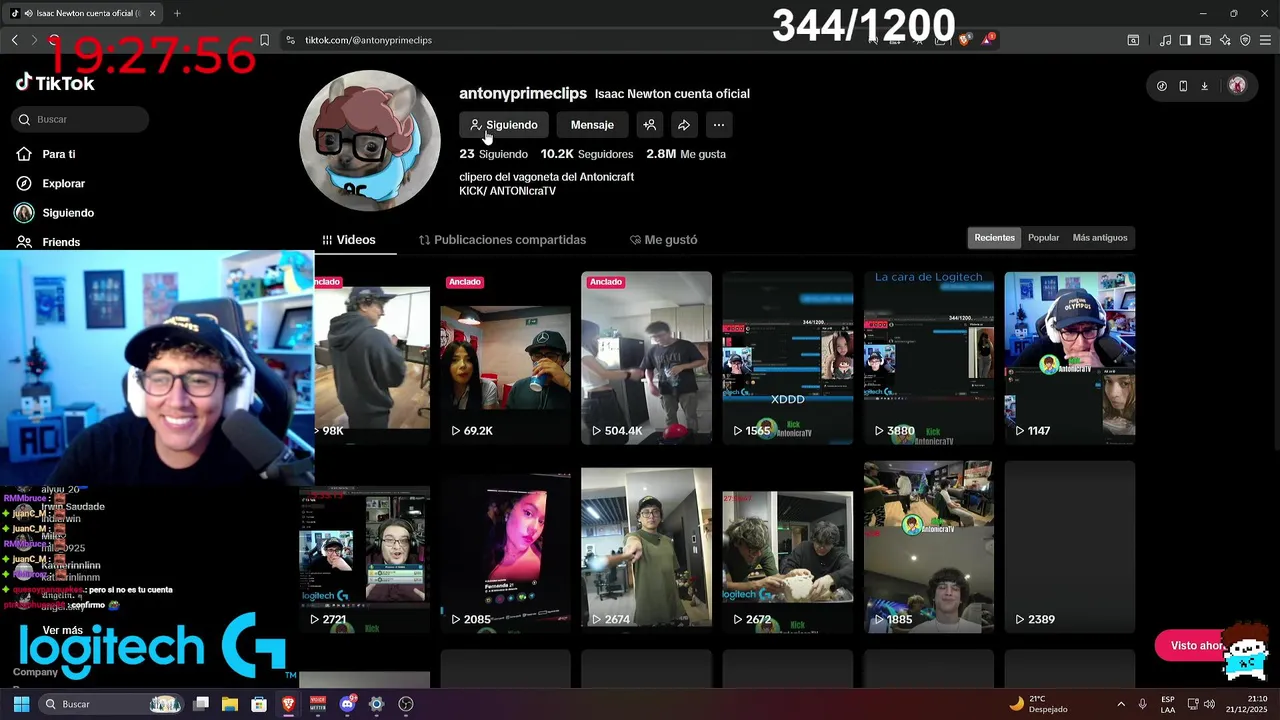Open the three-dots more options menu
1280x720 pixels.
719,125
